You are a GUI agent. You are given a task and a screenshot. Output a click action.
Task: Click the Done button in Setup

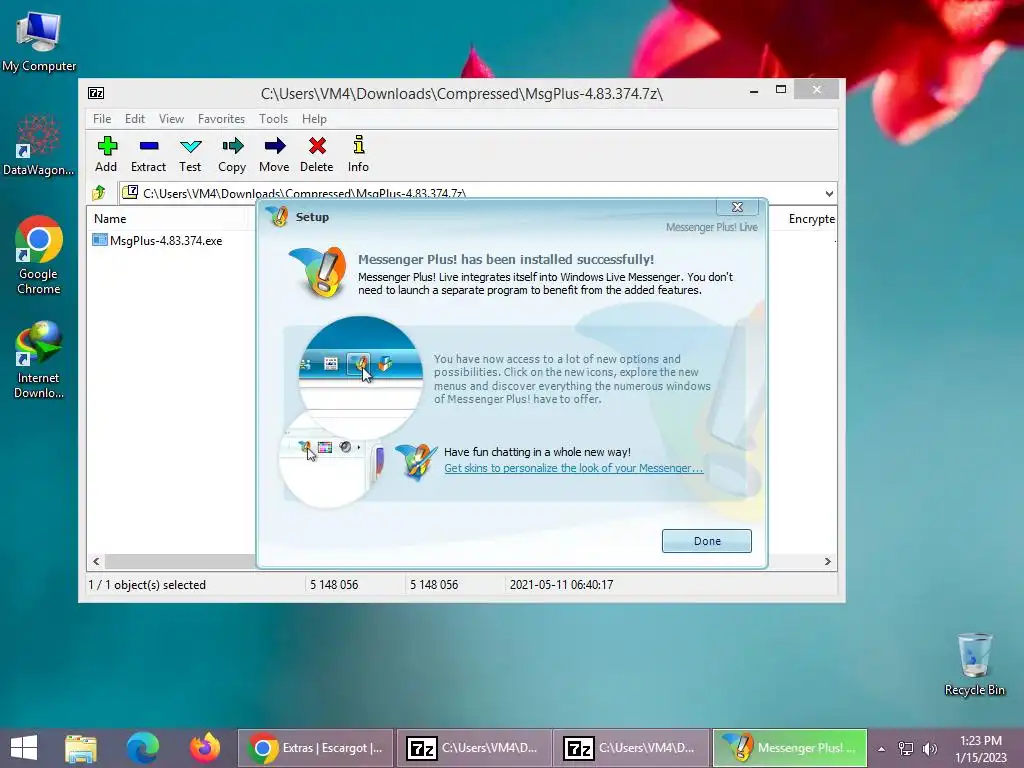pyautogui.click(x=707, y=541)
